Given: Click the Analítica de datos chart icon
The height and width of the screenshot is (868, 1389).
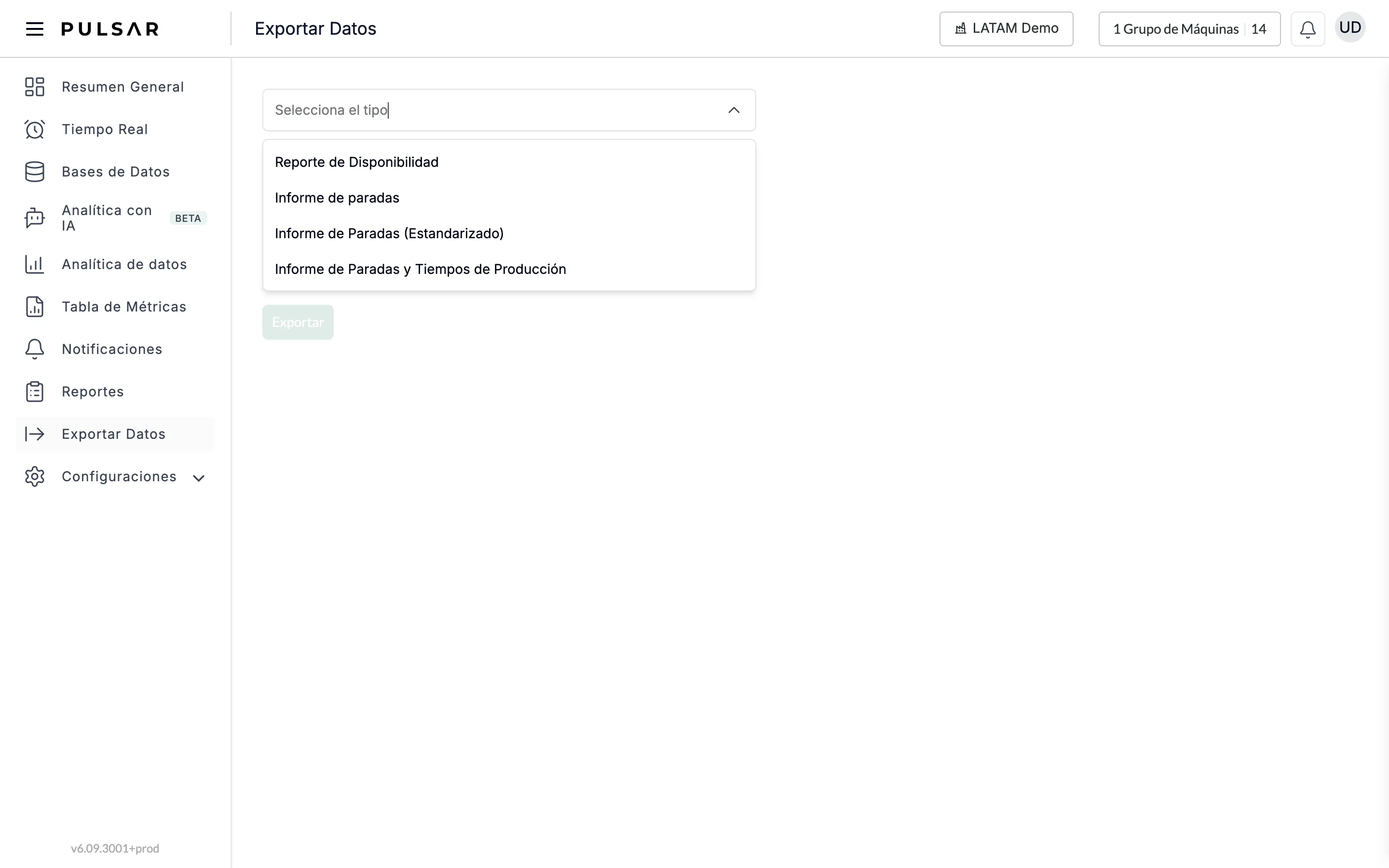Looking at the screenshot, I should coord(34,264).
